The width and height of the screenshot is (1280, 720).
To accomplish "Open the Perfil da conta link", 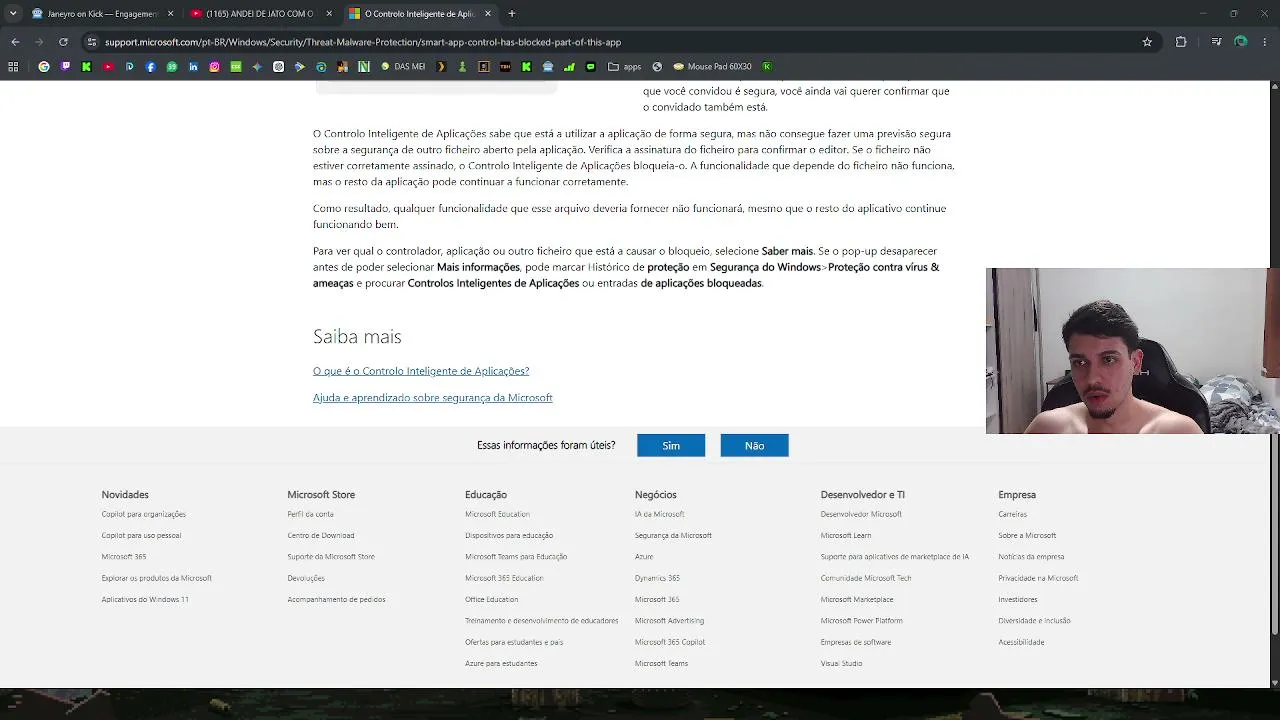I will (x=310, y=514).
